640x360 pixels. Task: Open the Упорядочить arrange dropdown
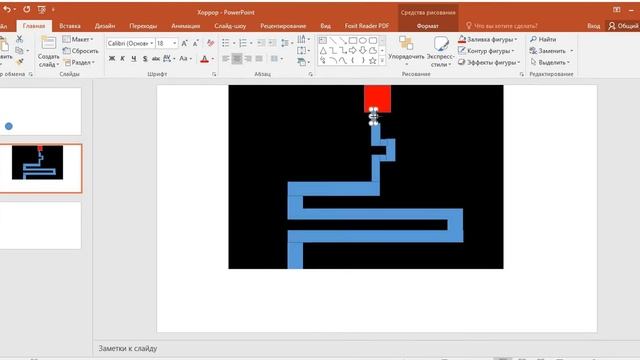(x=407, y=51)
